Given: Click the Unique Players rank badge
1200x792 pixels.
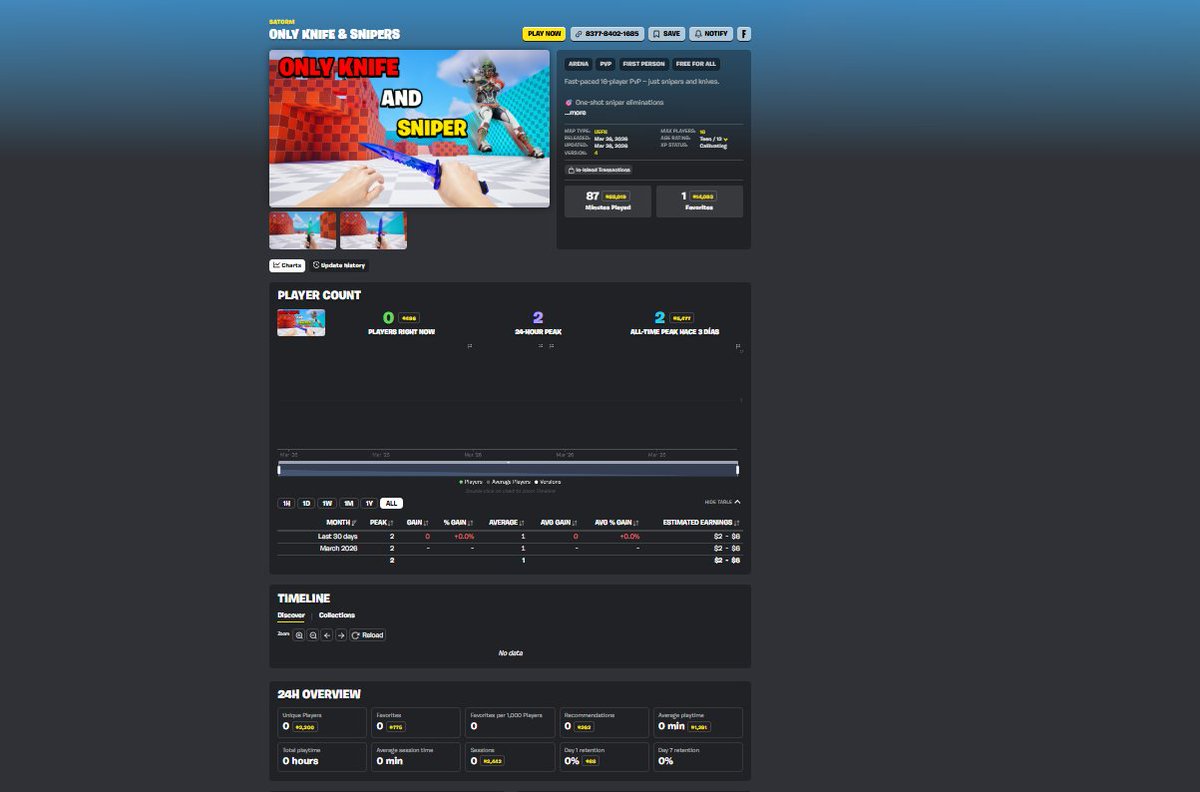Looking at the screenshot, I should 305,727.
